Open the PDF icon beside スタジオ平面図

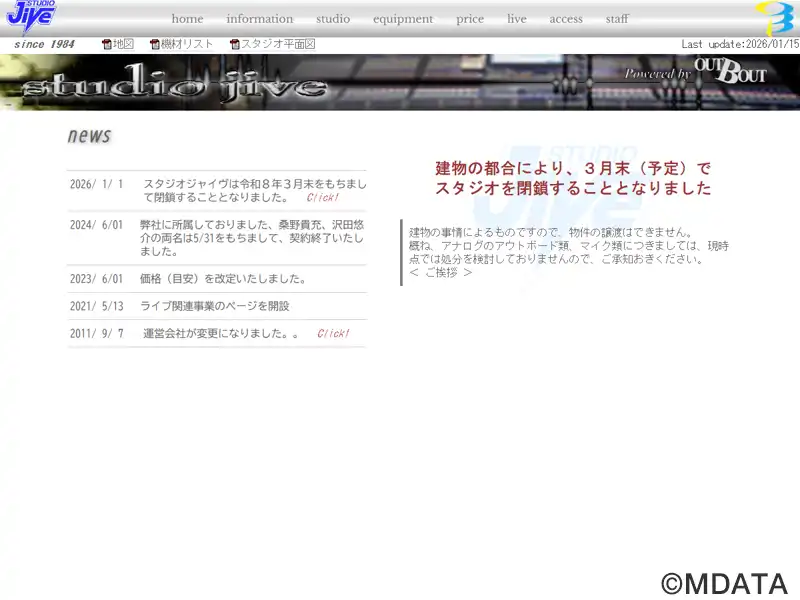pyautogui.click(x=235, y=44)
